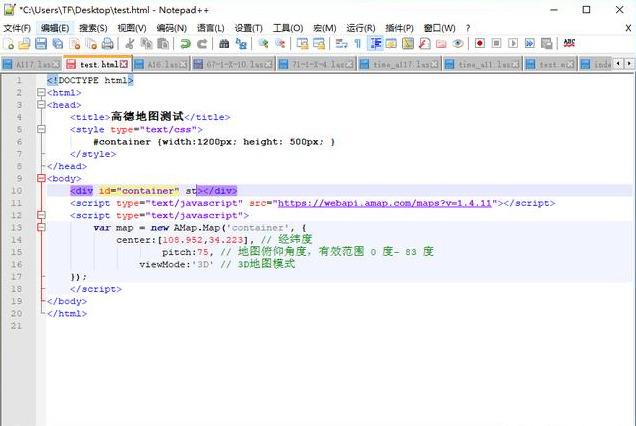Open the 文件(F) menu
This screenshot has width=636, height=426.
[17, 28]
